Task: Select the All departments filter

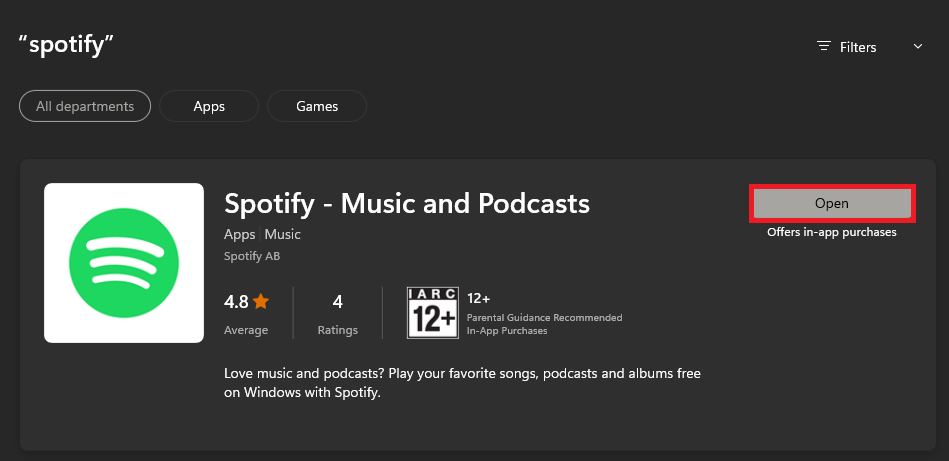Action: pos(85,106)
